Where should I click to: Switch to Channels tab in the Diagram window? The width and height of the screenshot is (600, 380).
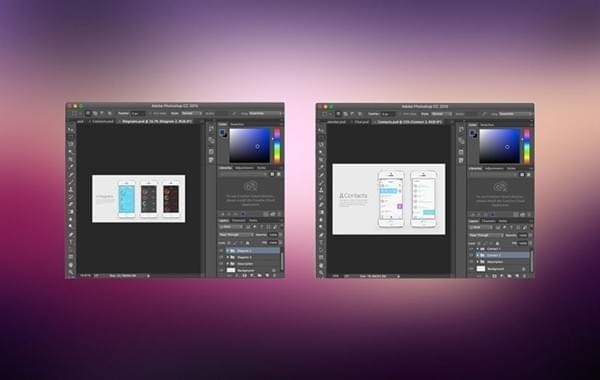coord(239,220)
